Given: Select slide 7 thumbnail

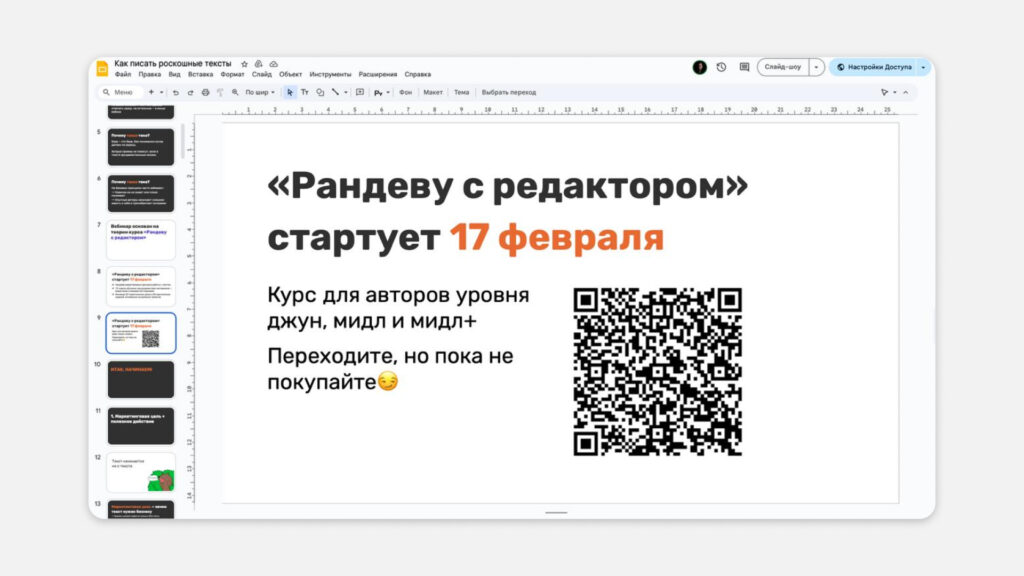Looking at the screenshot, I should coord(141,240).
